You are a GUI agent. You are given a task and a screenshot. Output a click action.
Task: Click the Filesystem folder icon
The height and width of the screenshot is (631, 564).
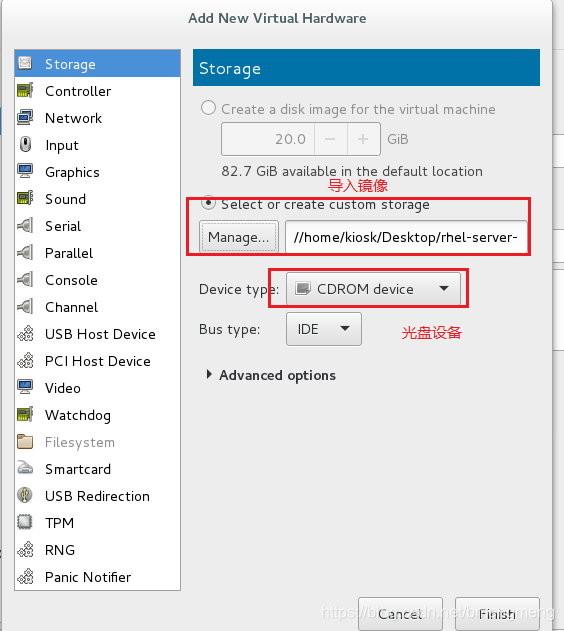point(25,441)
